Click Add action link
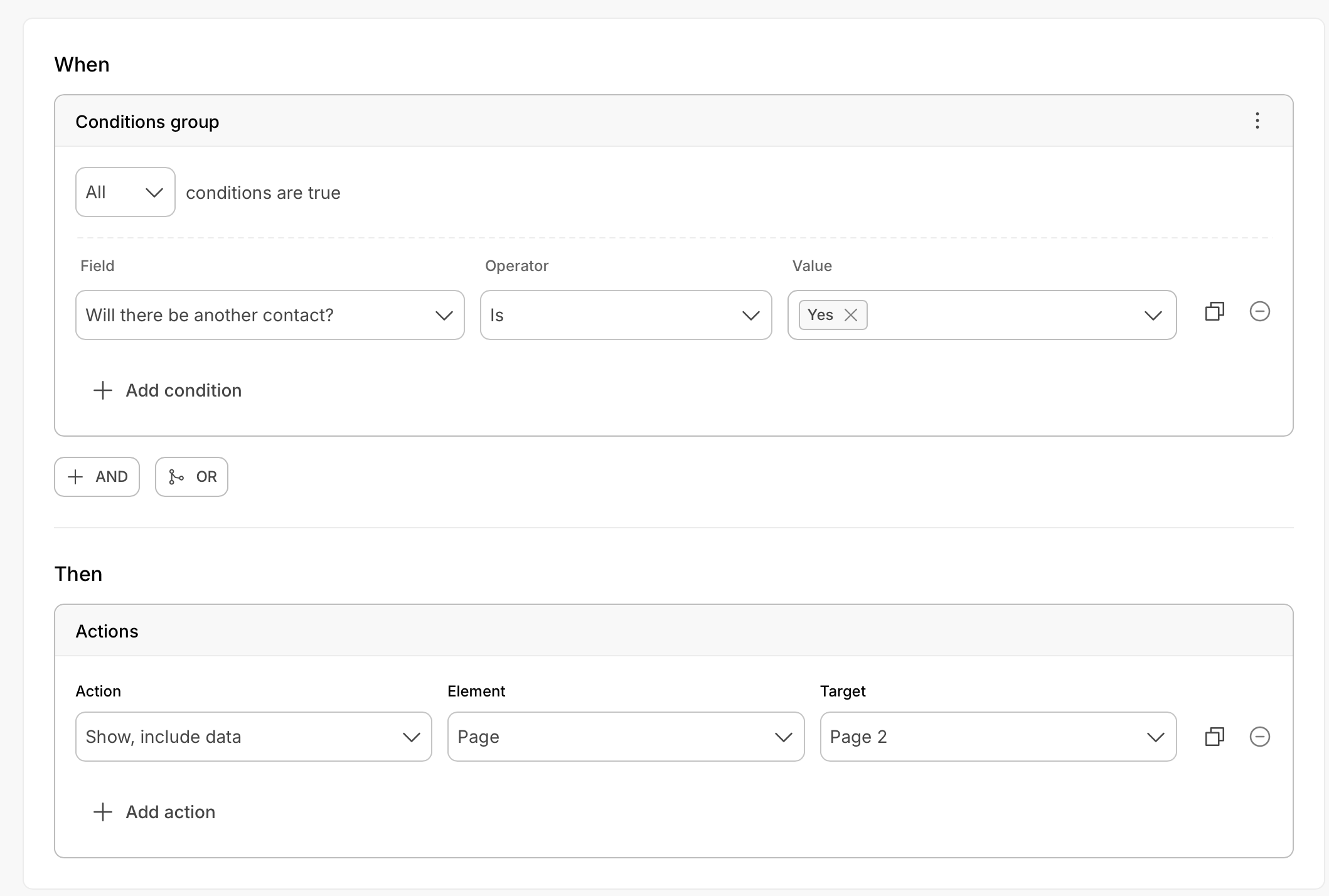The image size is (1329, 896). (x=170, y=812)
